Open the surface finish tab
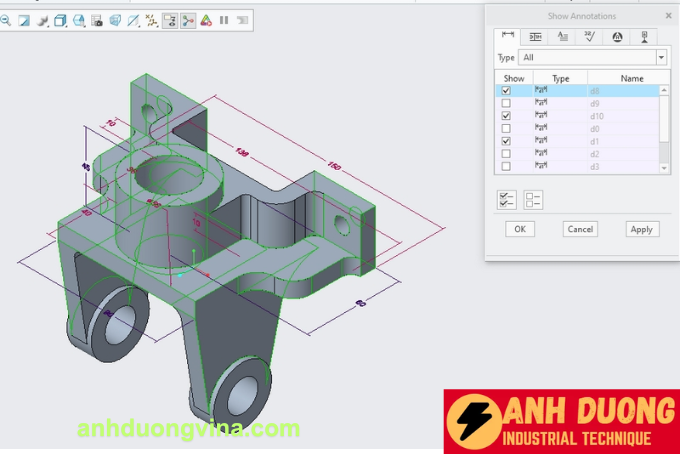Screen dimensions: 680x454 click(589, 37)
